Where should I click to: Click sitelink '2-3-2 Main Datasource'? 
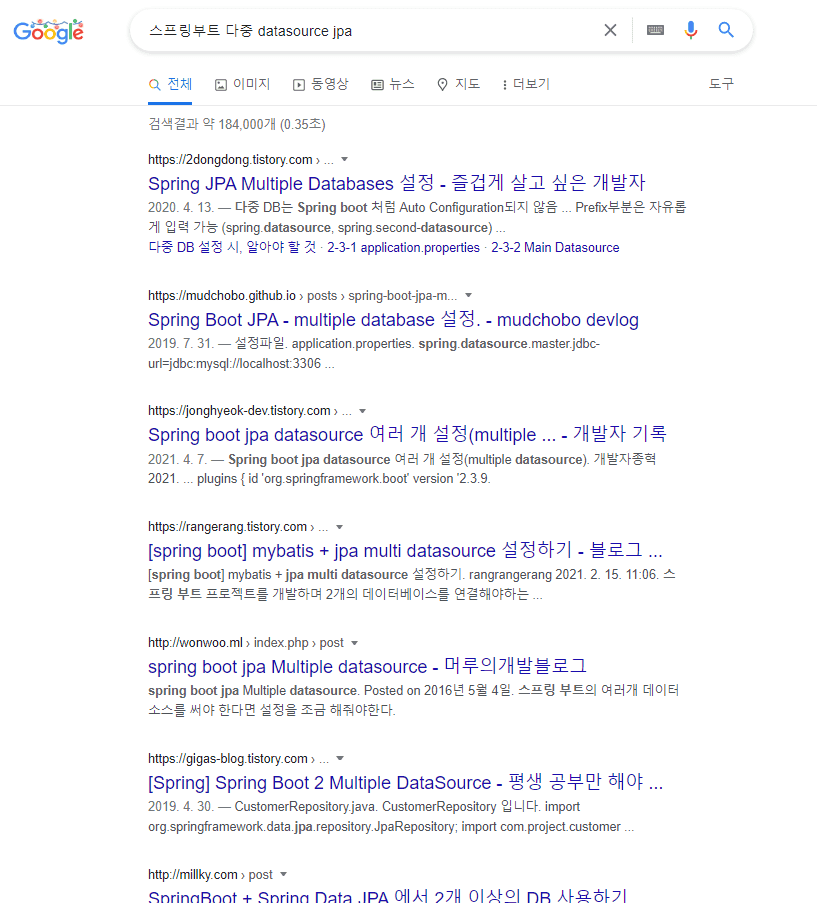point(555,248)
